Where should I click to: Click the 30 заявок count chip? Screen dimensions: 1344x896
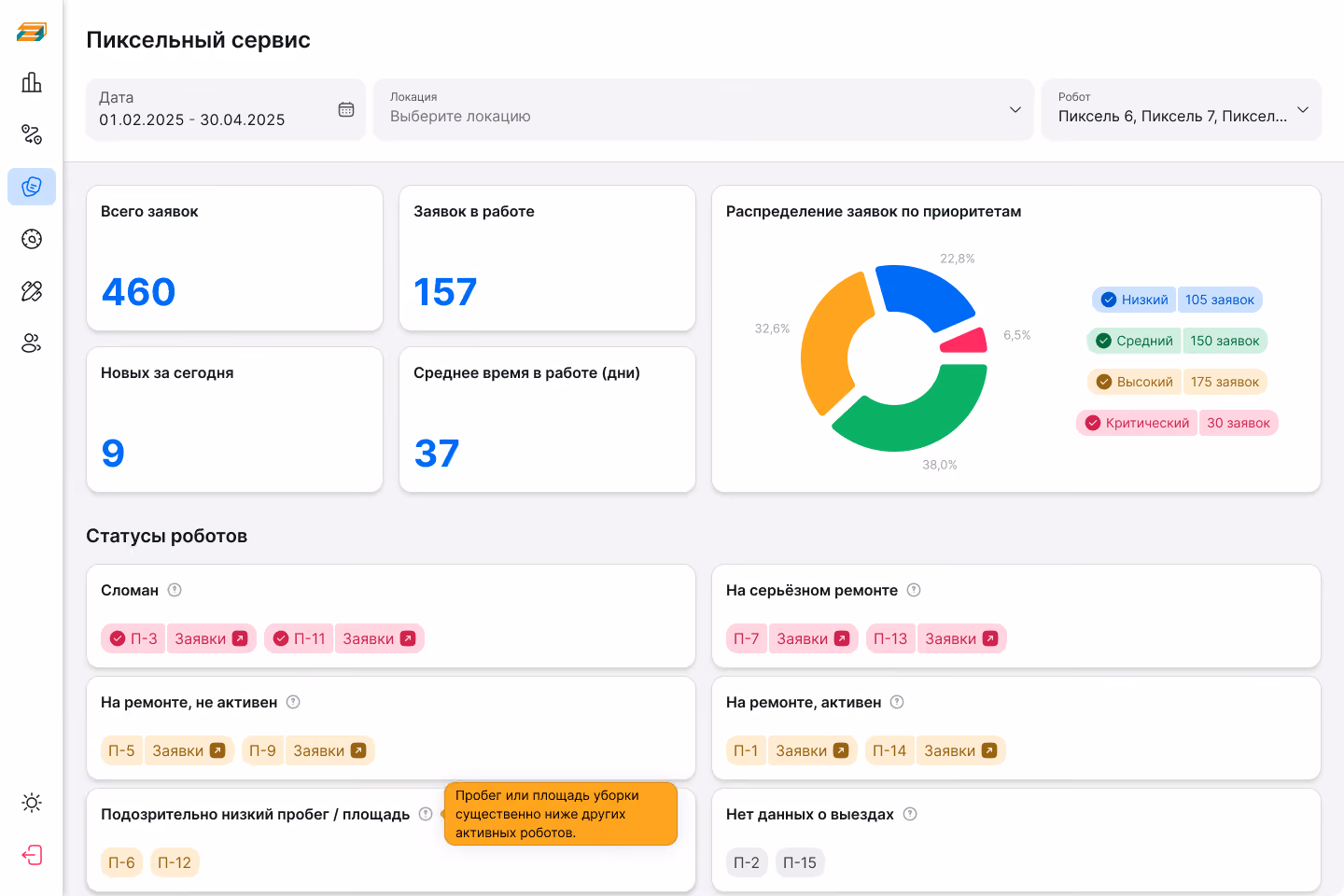point(1239,423)
